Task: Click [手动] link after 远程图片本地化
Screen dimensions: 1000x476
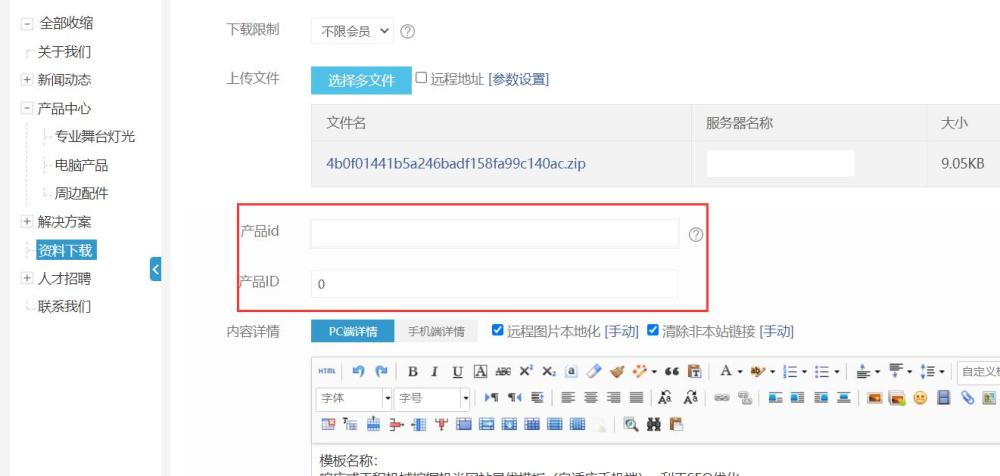Action: tap(621, 331)
